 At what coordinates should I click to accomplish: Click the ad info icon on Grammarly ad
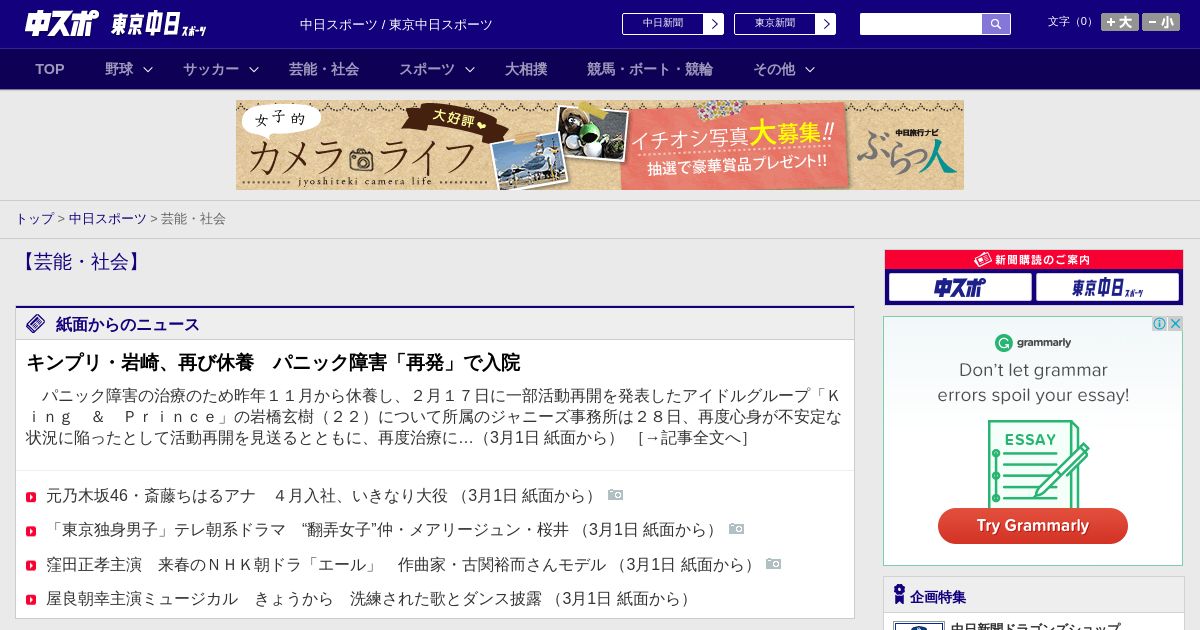coord(1160,324)
